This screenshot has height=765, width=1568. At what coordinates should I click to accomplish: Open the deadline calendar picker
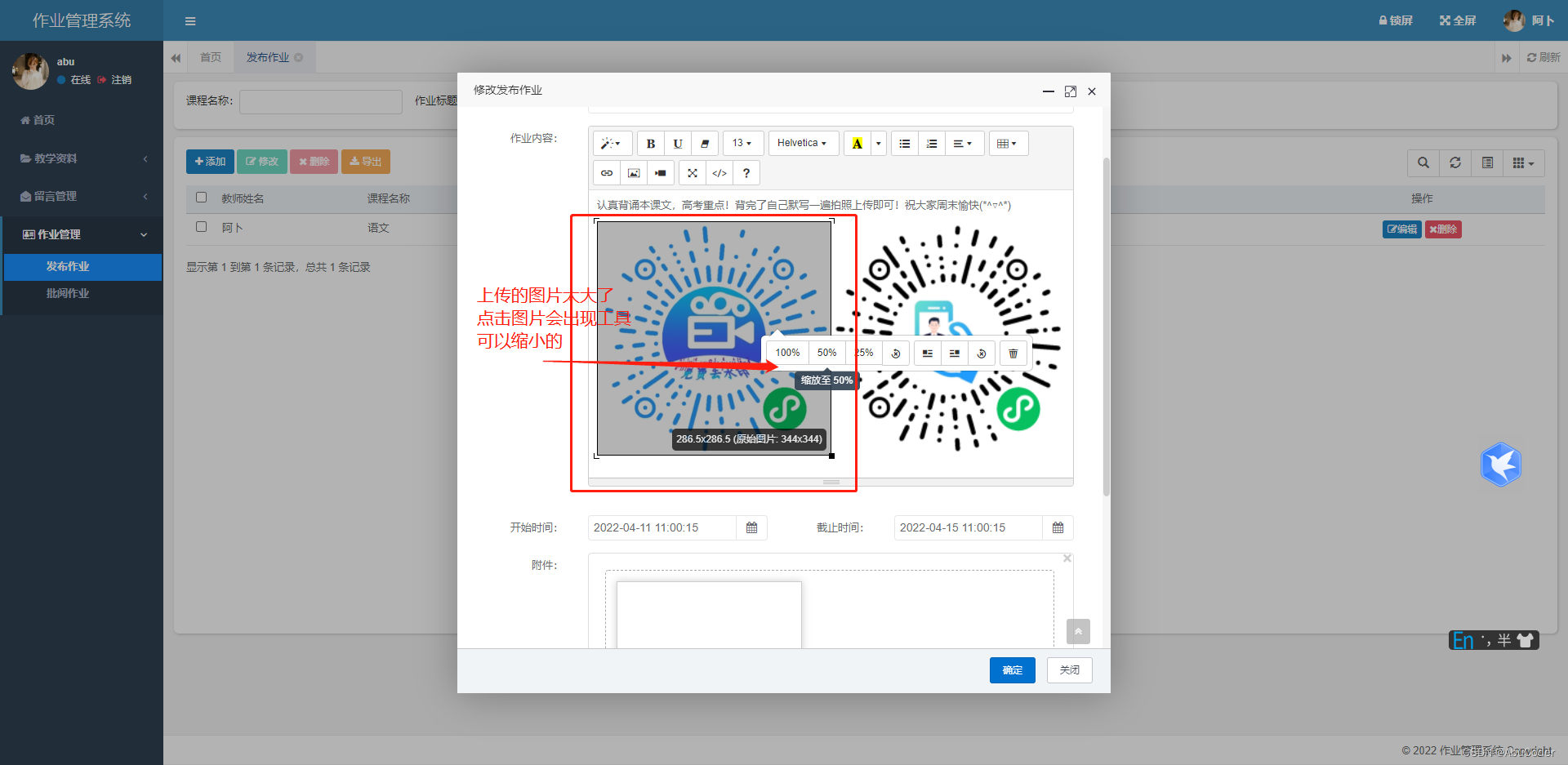click(1058, 528)
